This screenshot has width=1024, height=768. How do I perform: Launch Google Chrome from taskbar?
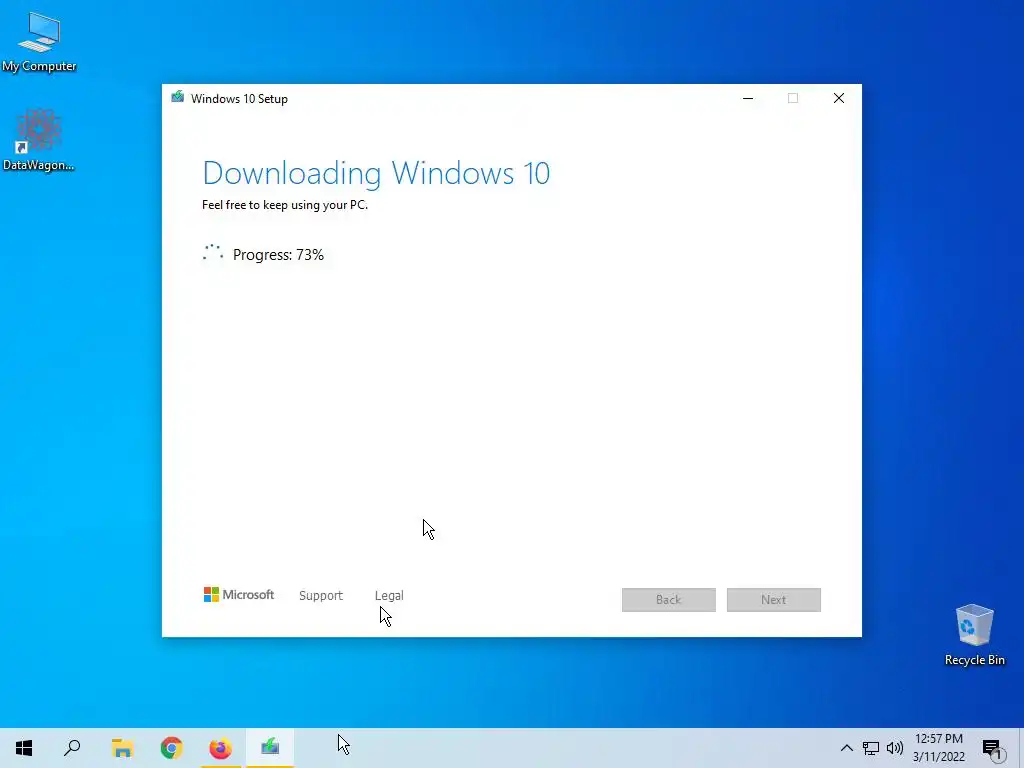point(171,748)
